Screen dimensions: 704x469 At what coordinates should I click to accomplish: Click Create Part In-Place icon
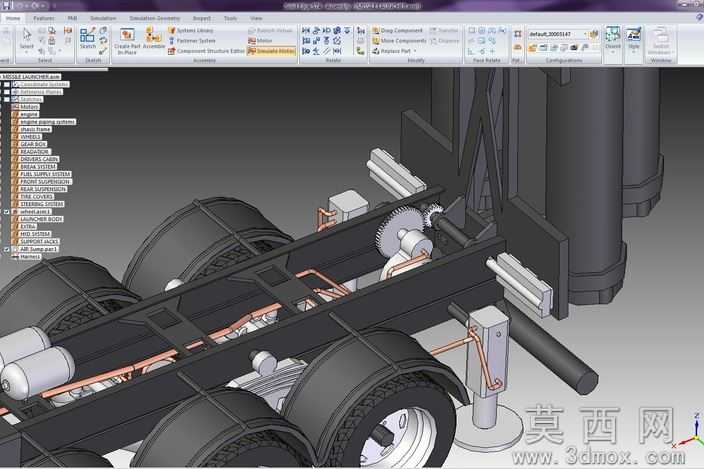pyautogui.click(x=127, y=35)
